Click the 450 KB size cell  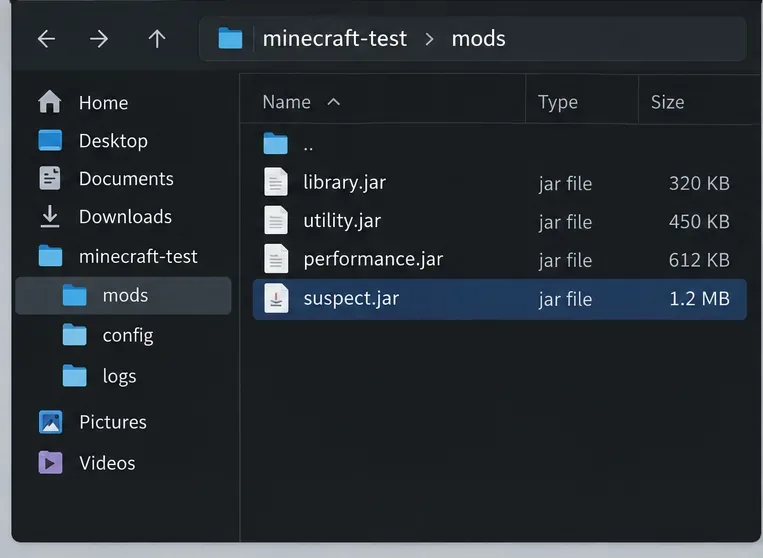click(699, 222)
